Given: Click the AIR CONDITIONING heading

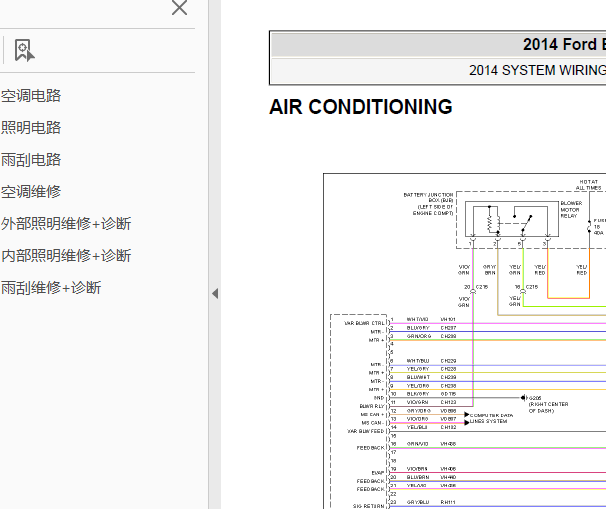Looking at the screenshot, I should 361,107.
